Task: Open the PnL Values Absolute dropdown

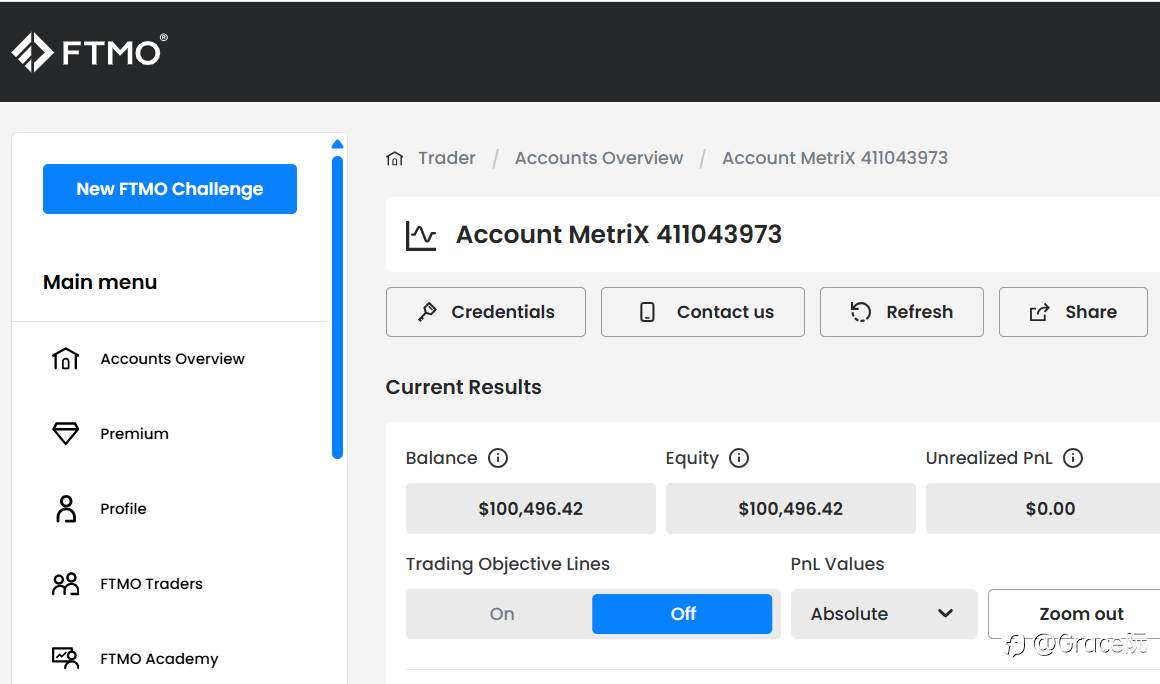Action: pos(884,614)
